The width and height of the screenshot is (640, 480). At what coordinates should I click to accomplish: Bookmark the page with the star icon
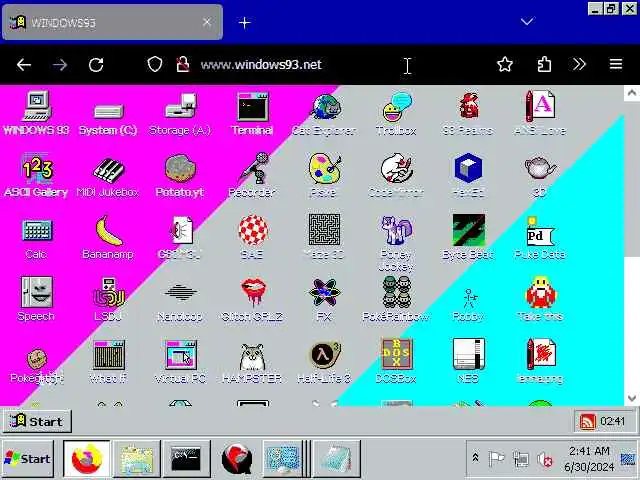coord(505,64)
